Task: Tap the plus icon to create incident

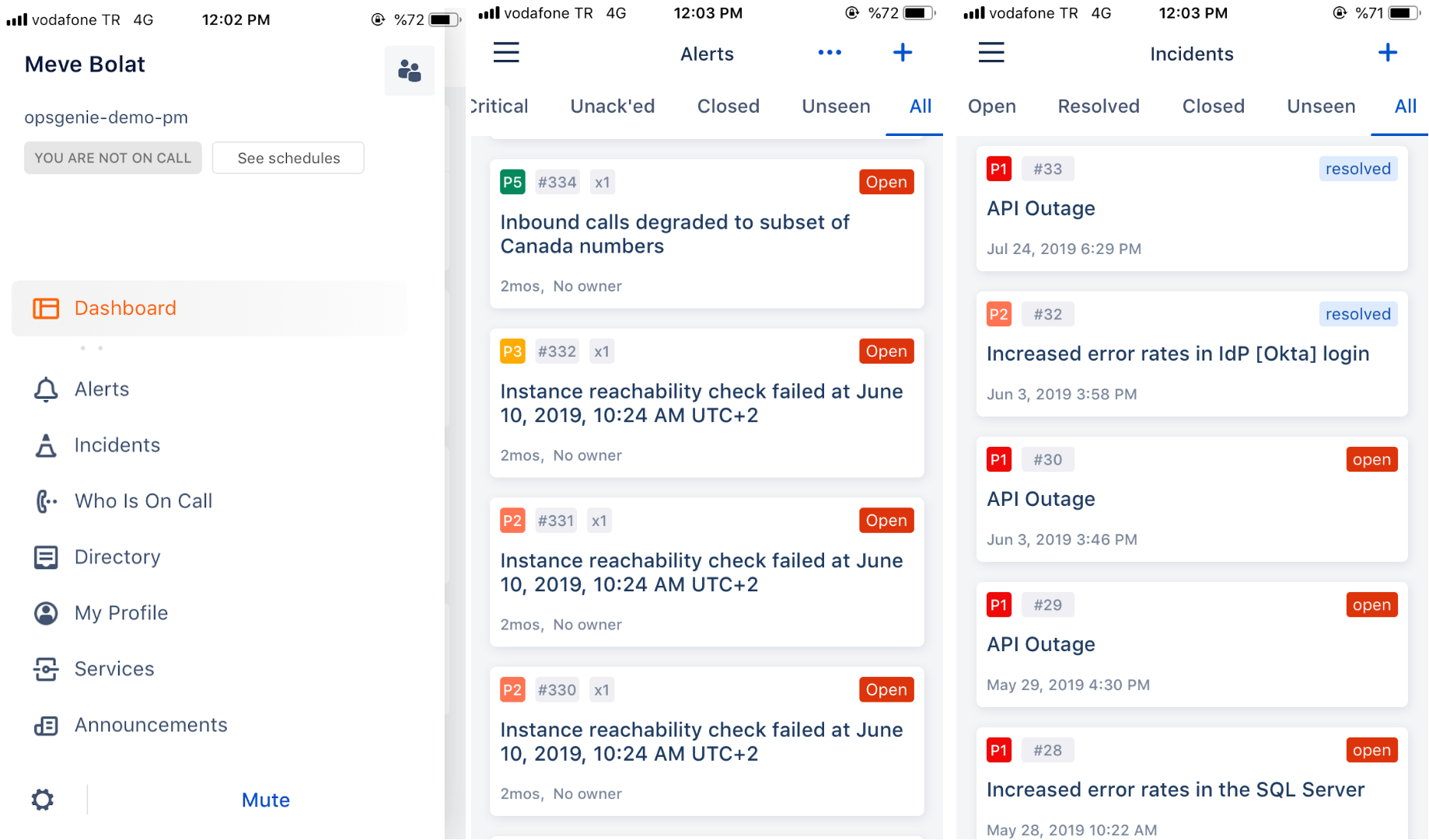Action: coord(1388,53)
